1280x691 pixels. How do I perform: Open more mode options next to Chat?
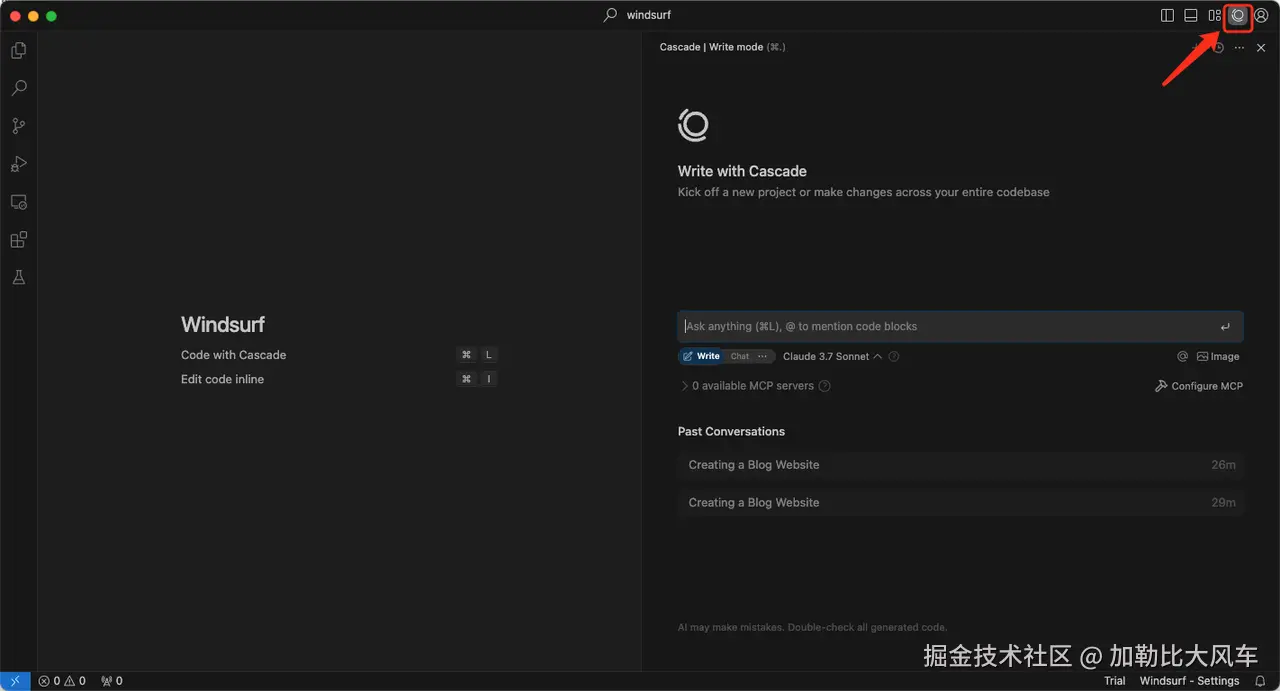pyautogui.click(x=763, y=356)
